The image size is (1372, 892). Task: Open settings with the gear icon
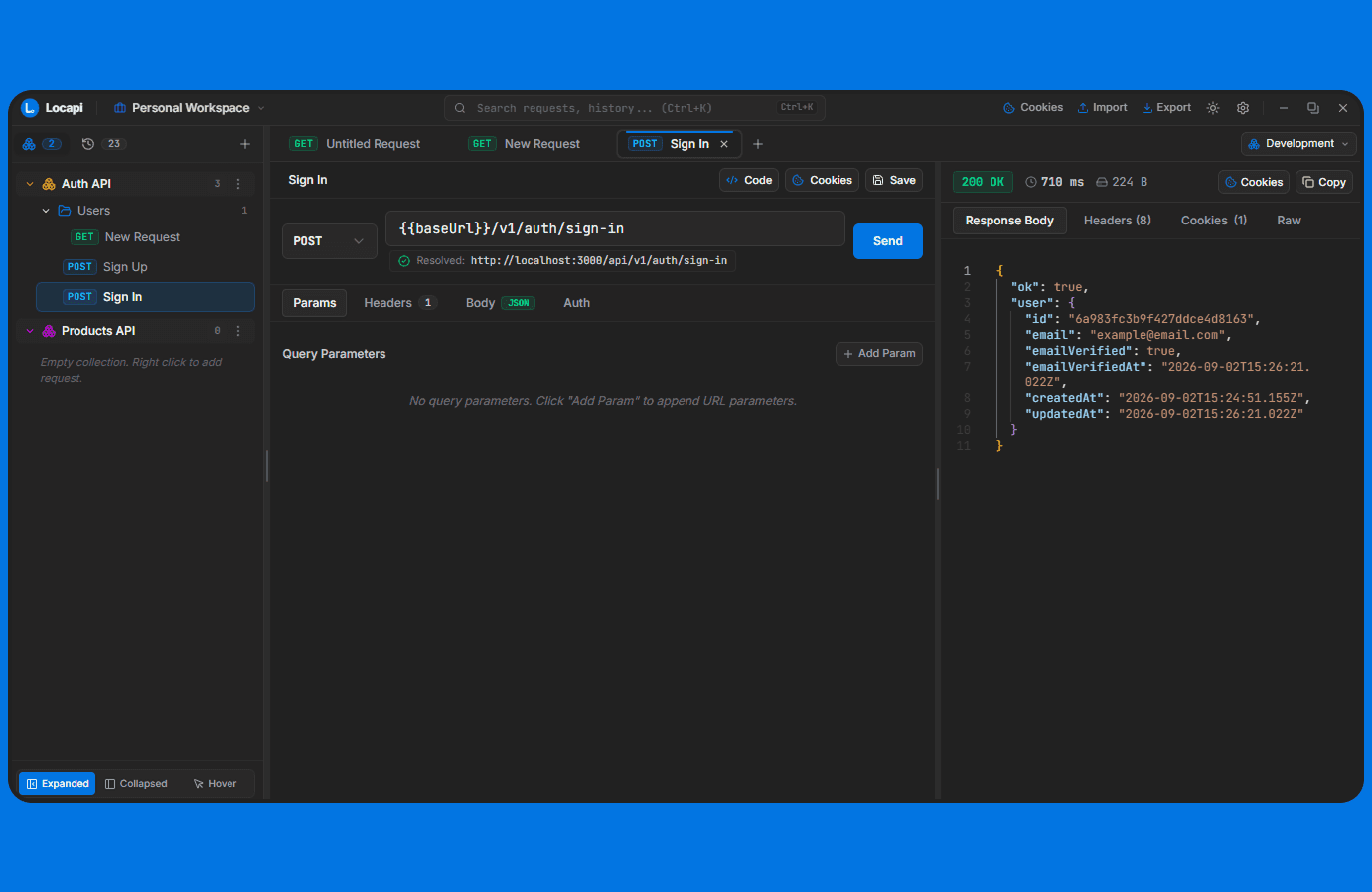coord(1243,108)
